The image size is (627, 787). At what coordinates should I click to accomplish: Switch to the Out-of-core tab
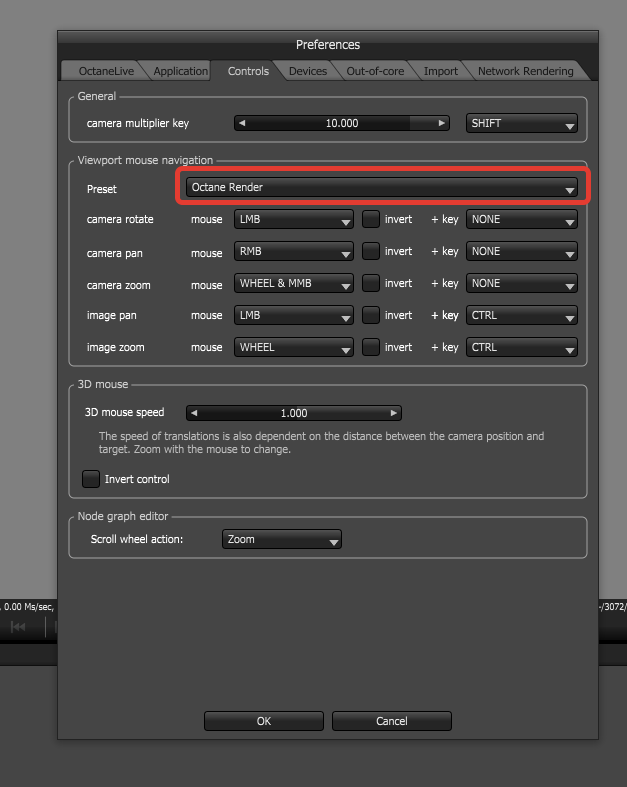375,71
